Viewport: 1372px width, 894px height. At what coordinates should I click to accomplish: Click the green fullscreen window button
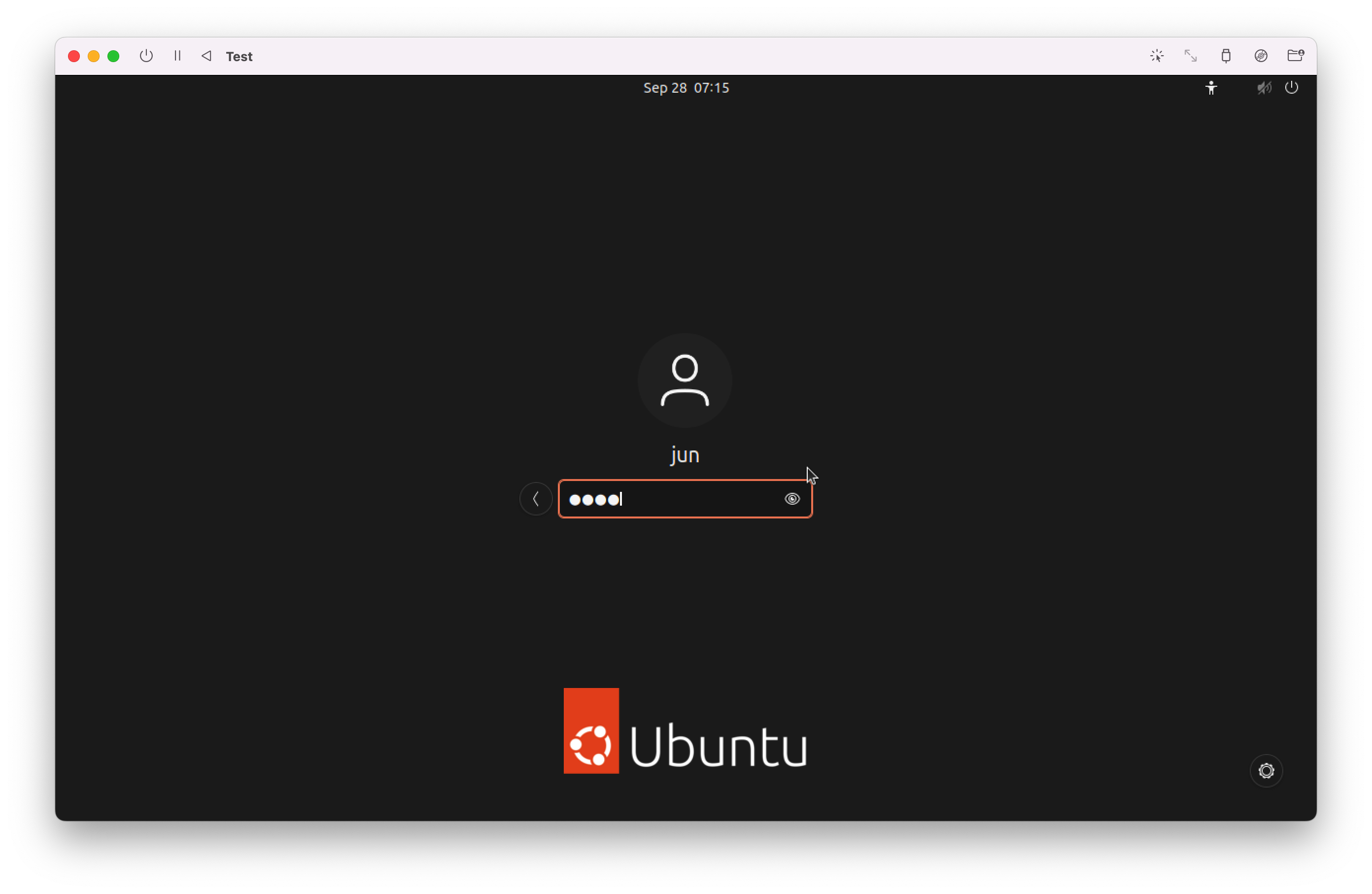pos(113,56)
